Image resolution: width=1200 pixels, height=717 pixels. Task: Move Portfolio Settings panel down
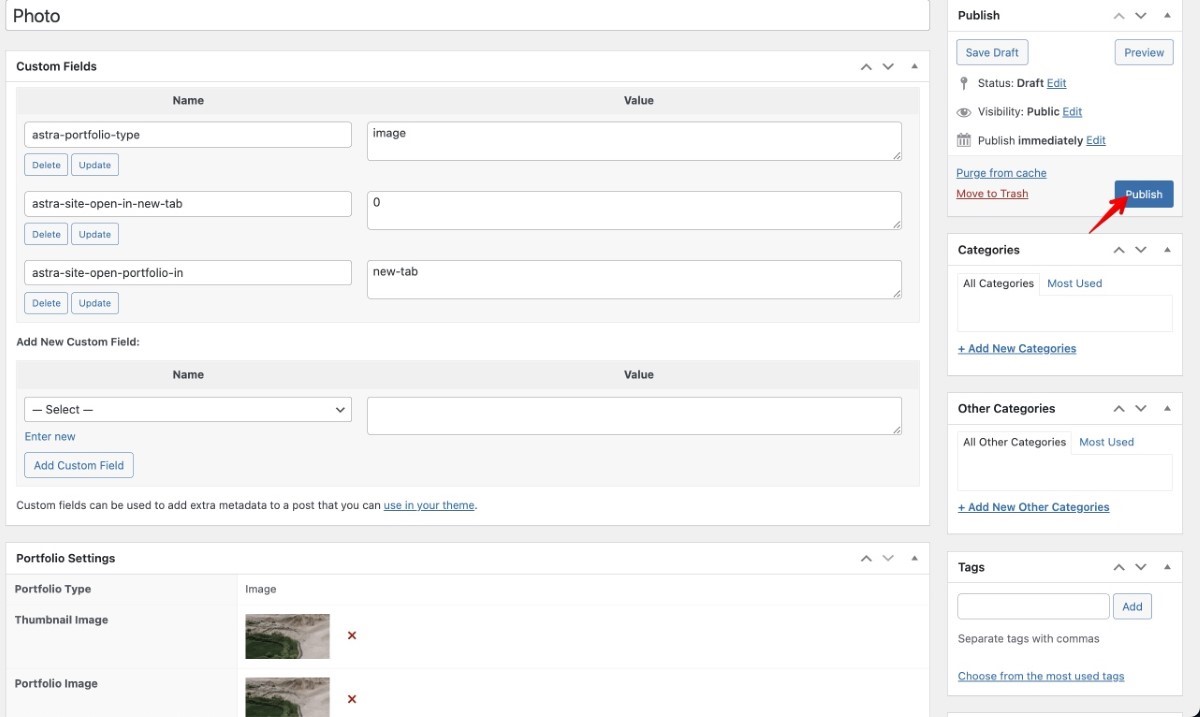888,558
